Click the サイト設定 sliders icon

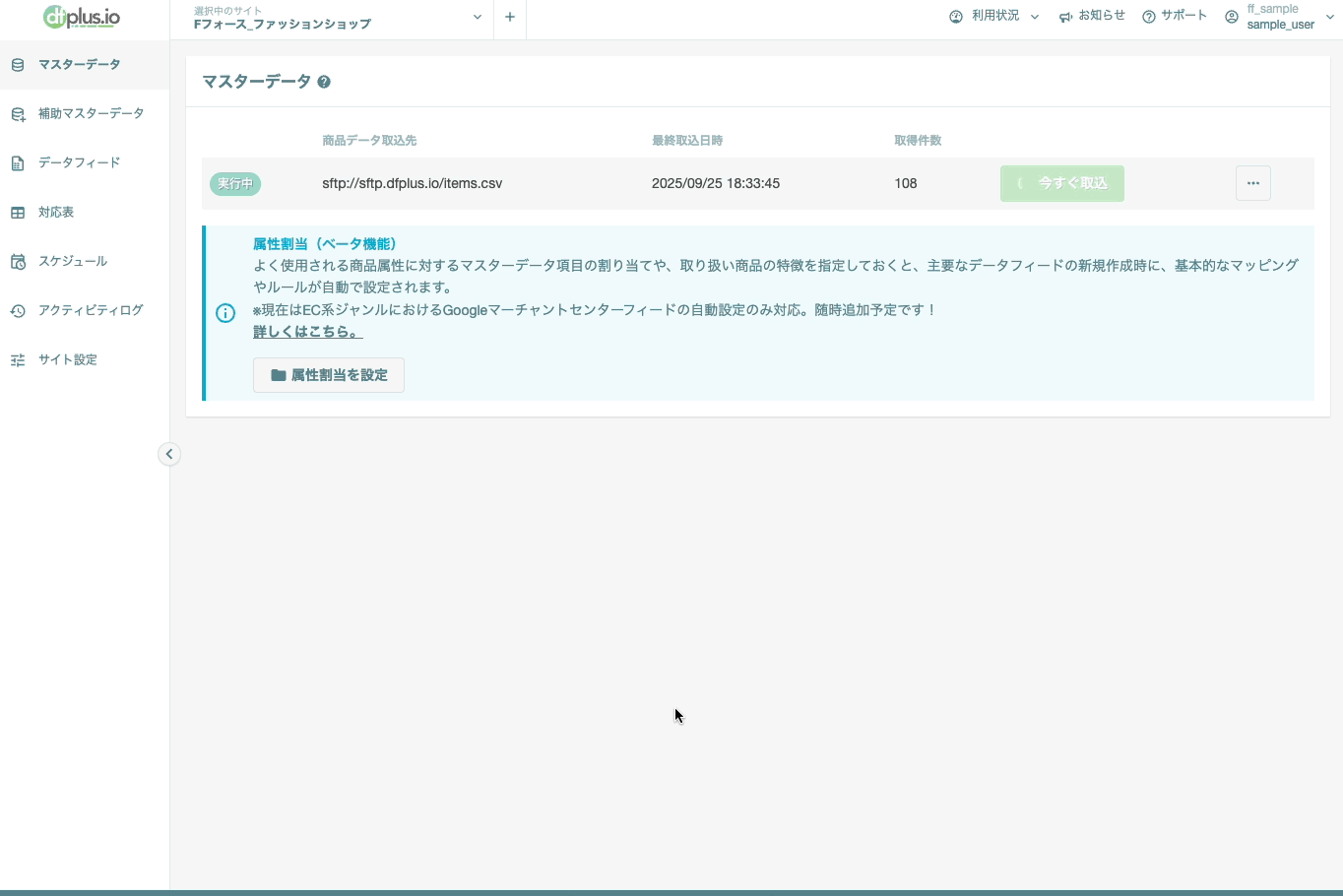(18, 360)
